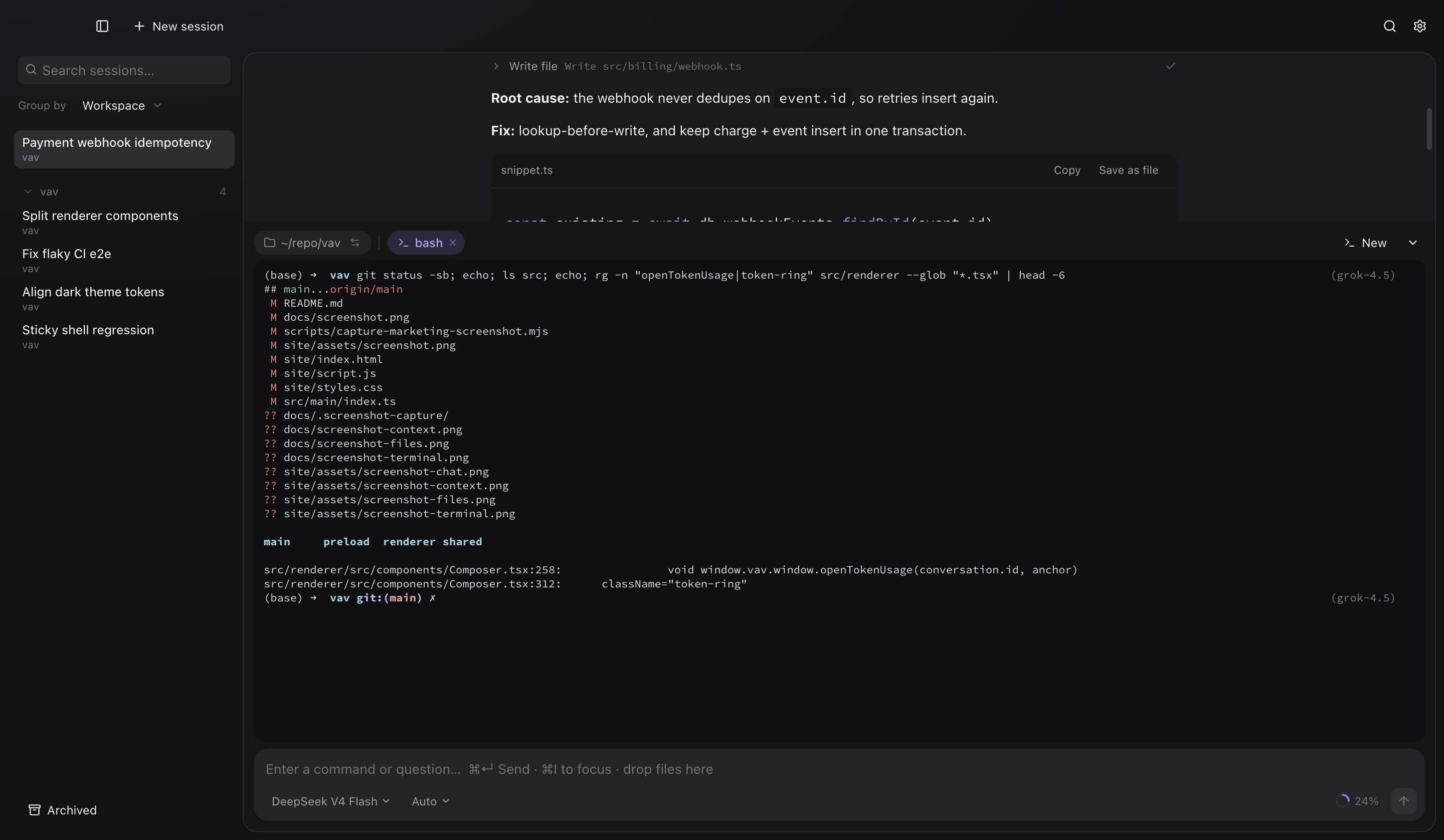
Task: Focus the Search sessions field
Action: (x=124, y=71)
